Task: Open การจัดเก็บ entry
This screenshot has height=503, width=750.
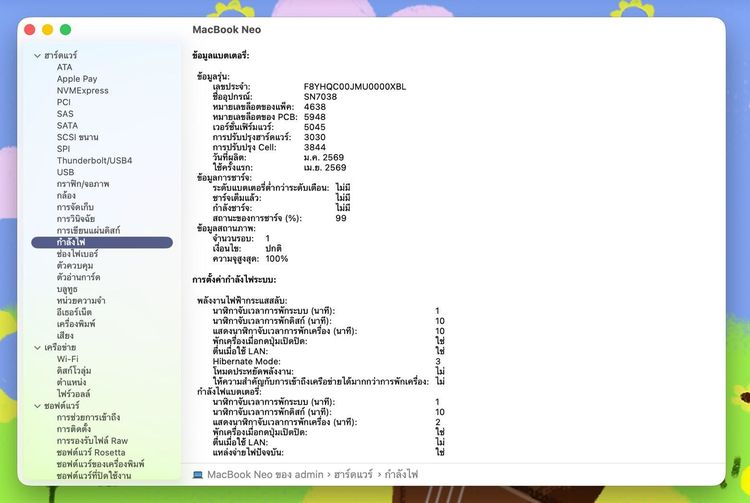Action: point(75,207)
